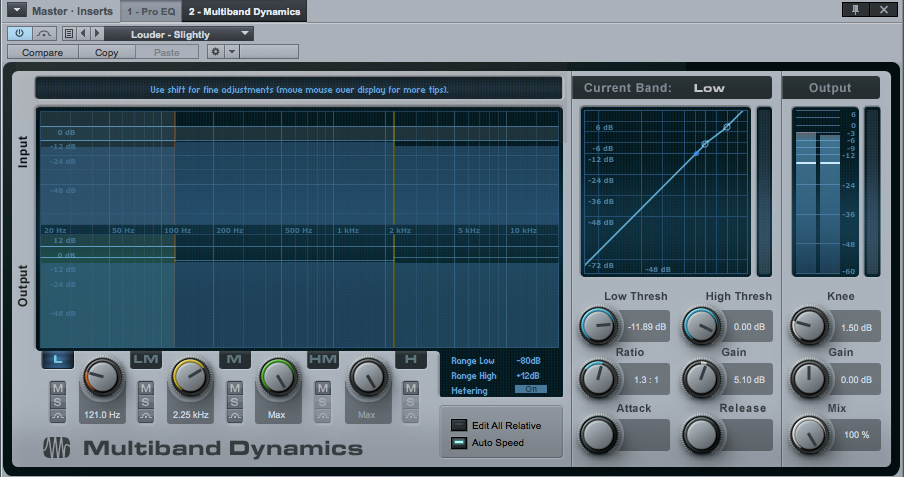Image resolution: width=904 pixels, height=477 pixels.
Task: Mute the High band
Action: pos(410,388)
